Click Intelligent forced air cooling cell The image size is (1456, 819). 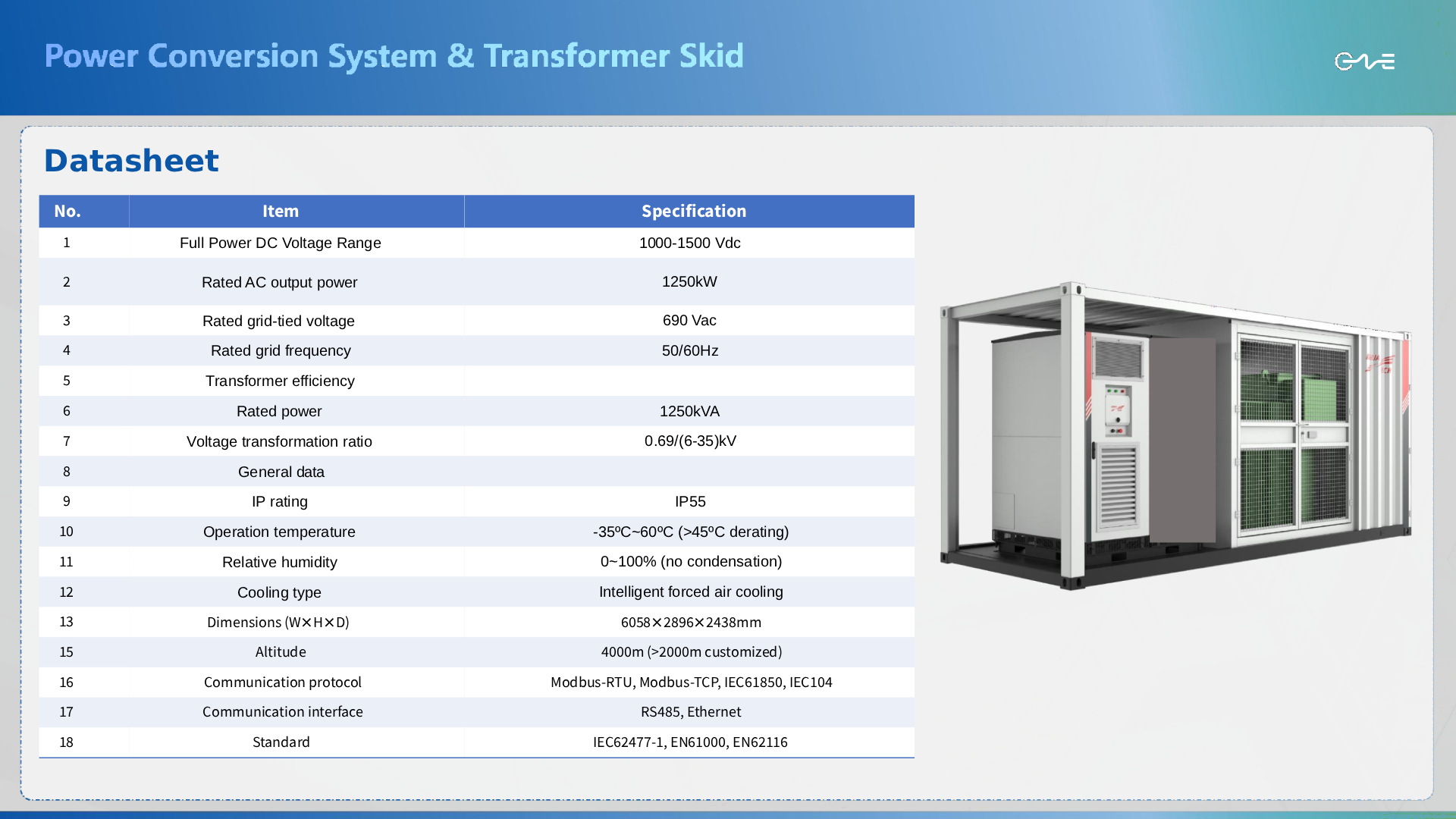690,592
